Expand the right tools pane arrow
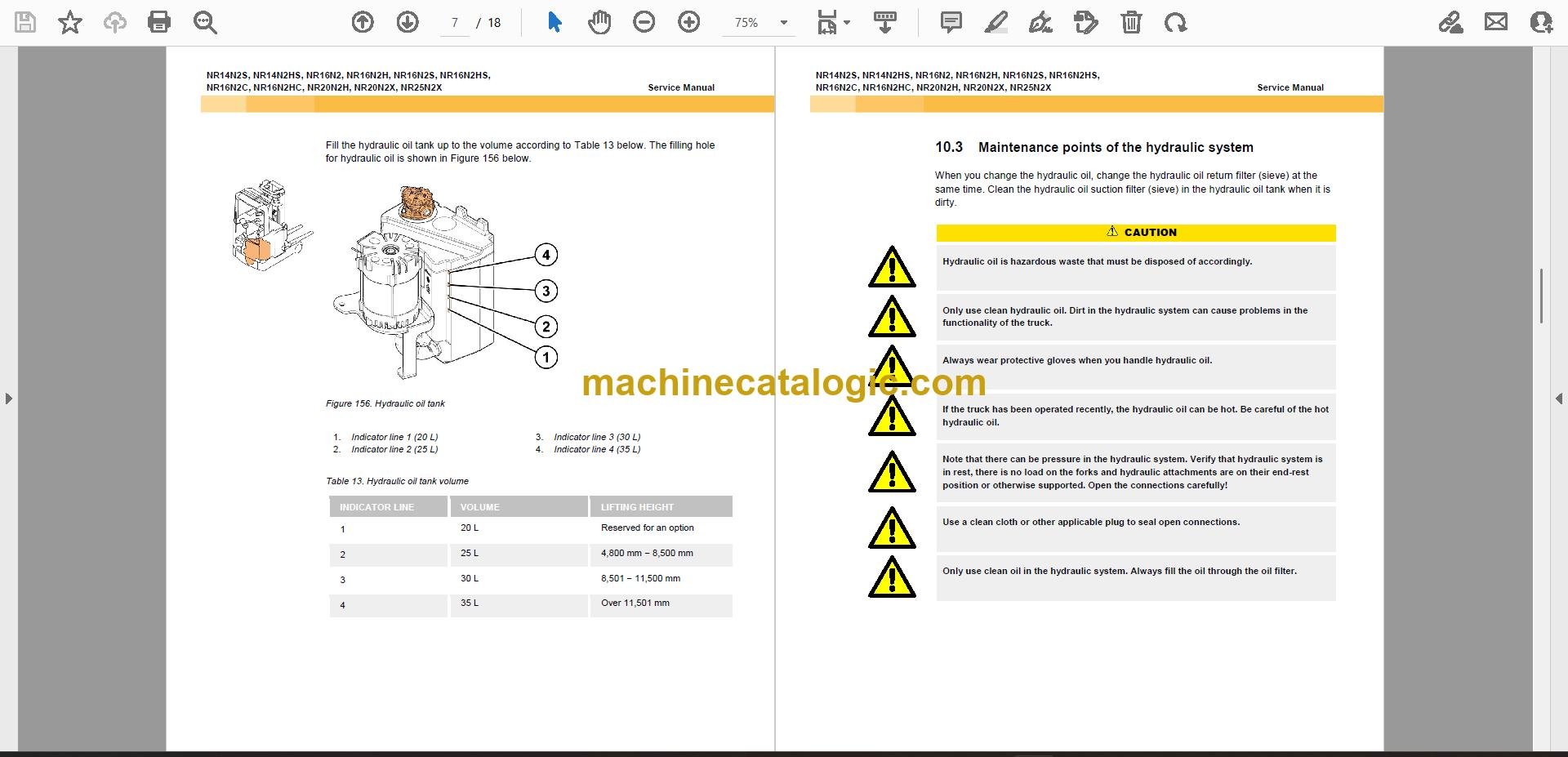Image resolution: width=1568 pixels, height=757 pixels. point(1559,399)
